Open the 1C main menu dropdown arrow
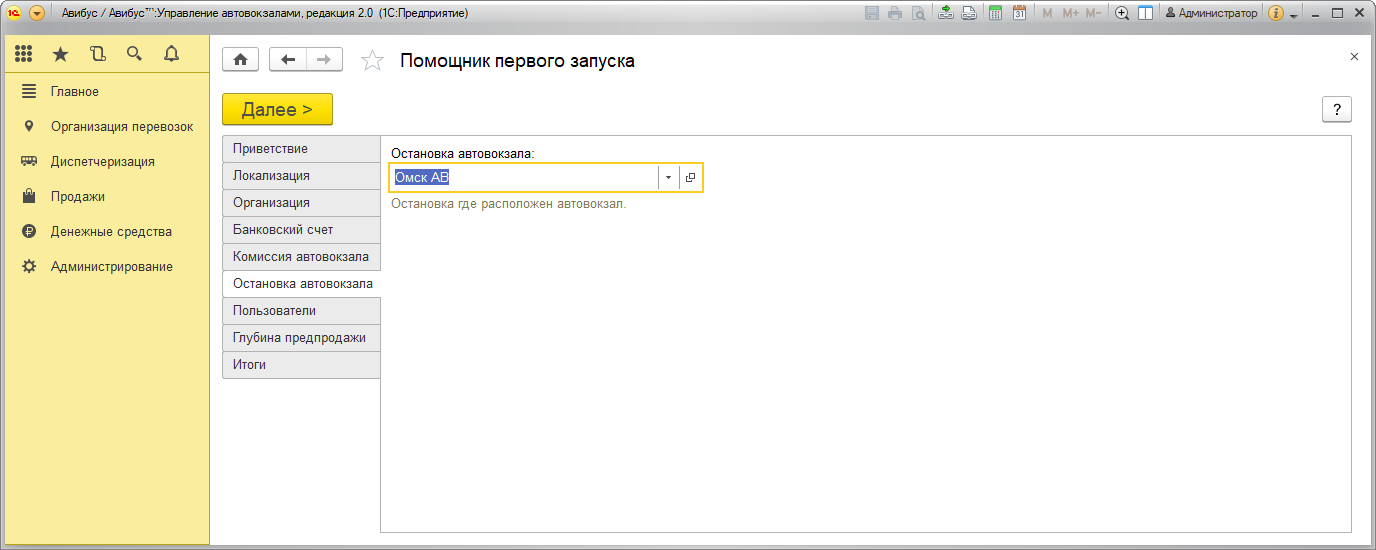Viewport: 1376px width, 550px height. click(x=37, y=13)
